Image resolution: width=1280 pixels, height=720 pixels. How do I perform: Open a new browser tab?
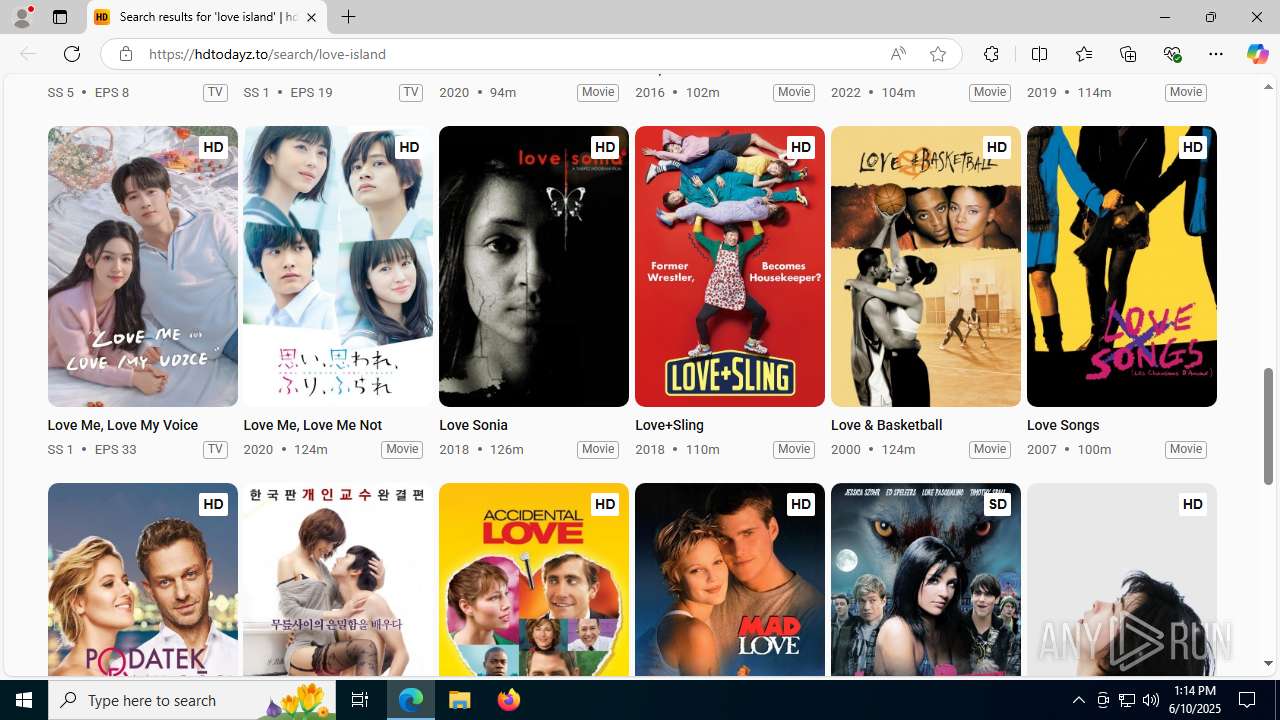348,17
